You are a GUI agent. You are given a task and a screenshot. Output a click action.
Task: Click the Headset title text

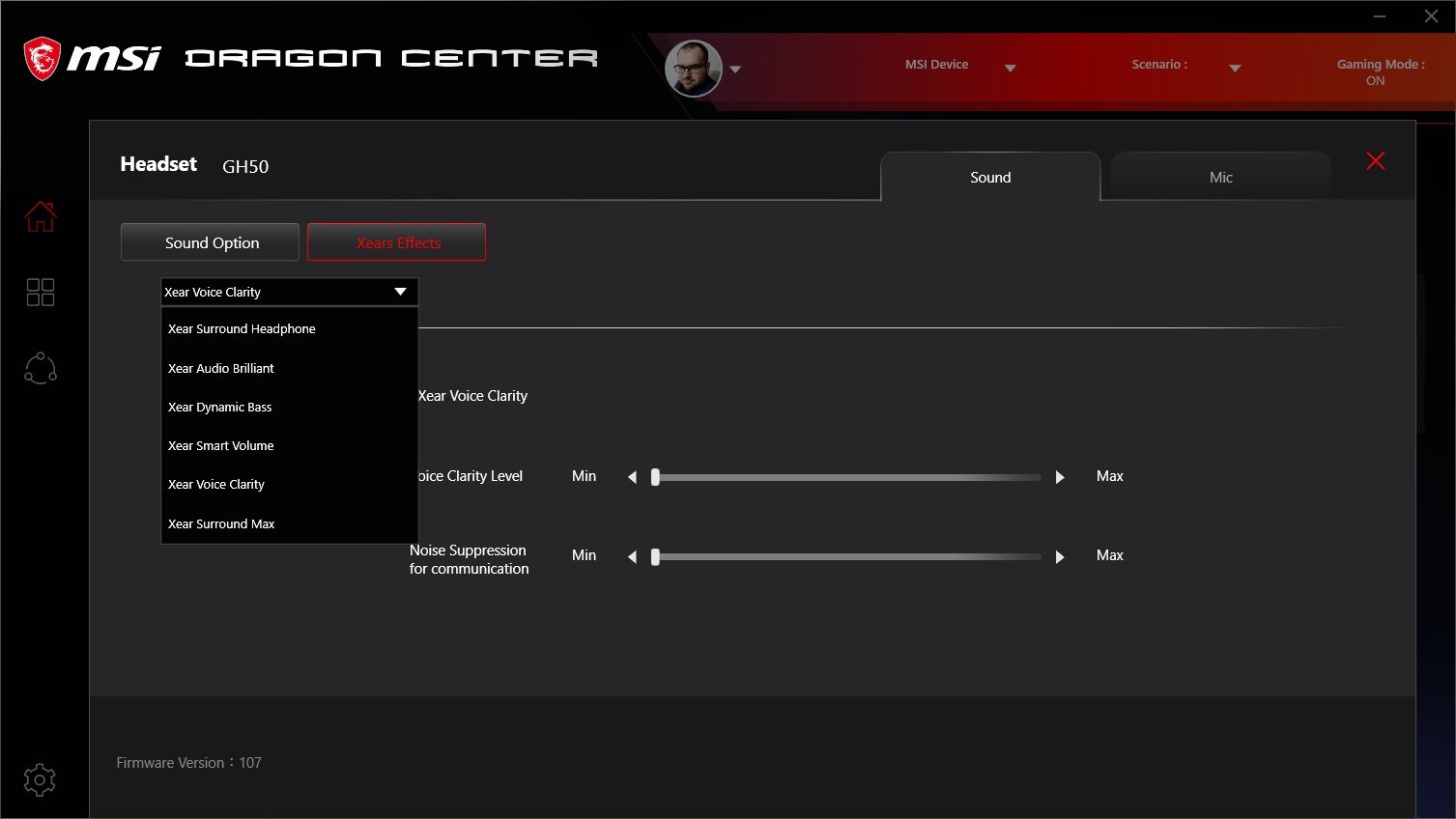click(x=158, y=164)
